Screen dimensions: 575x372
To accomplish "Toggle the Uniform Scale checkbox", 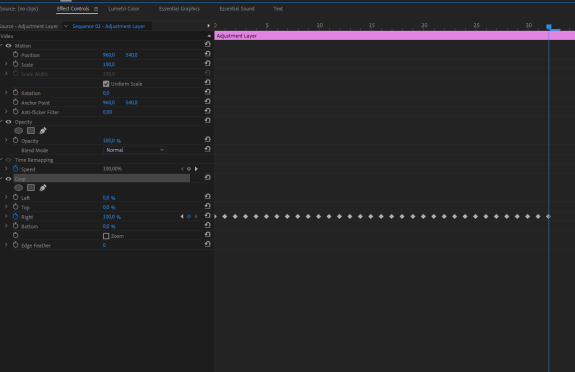I will (106, 84).
